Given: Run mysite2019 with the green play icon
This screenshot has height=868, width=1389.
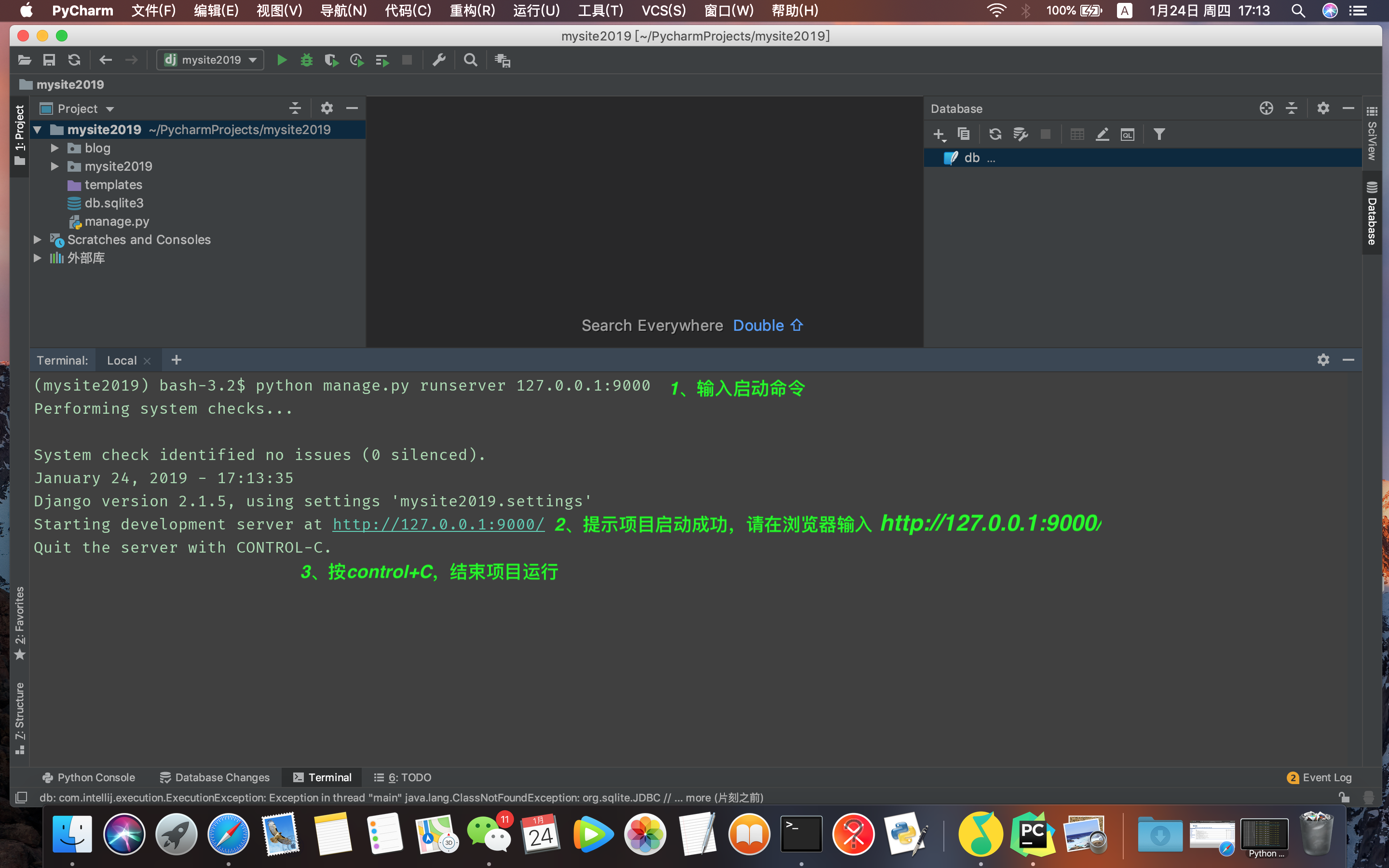Looking at the screenshot, I should click(x=282, y=60).
